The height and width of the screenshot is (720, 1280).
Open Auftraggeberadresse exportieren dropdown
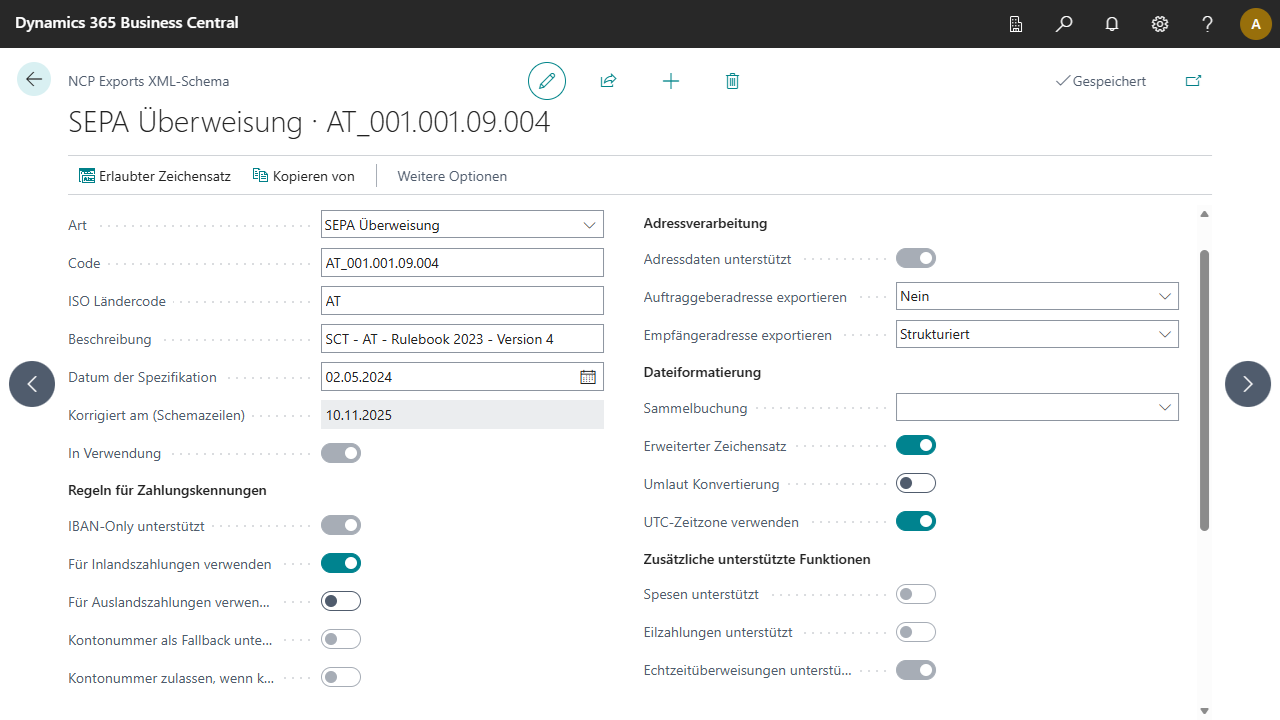[x=1037, y=296]
